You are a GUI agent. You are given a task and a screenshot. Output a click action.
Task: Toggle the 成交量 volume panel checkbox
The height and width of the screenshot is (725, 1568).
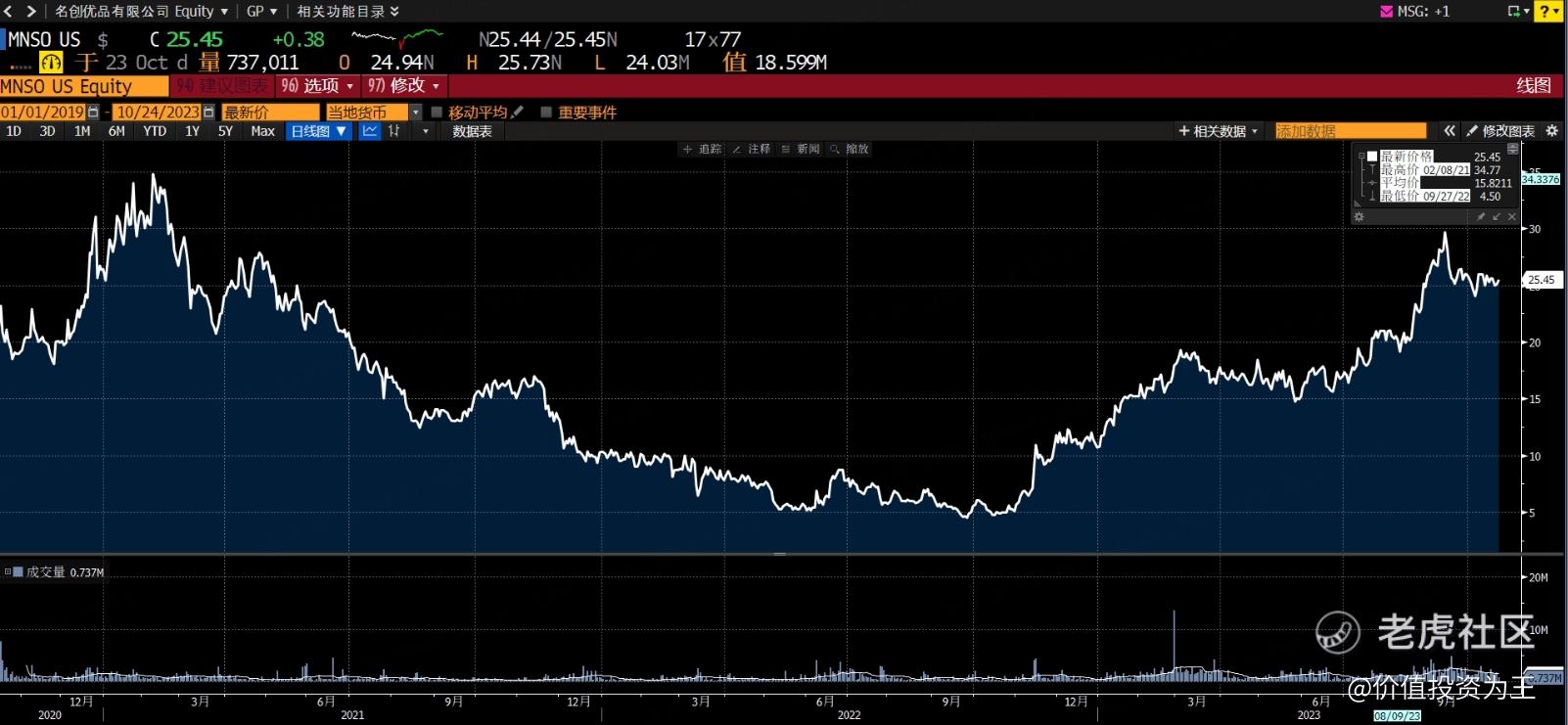click(19, 571)
